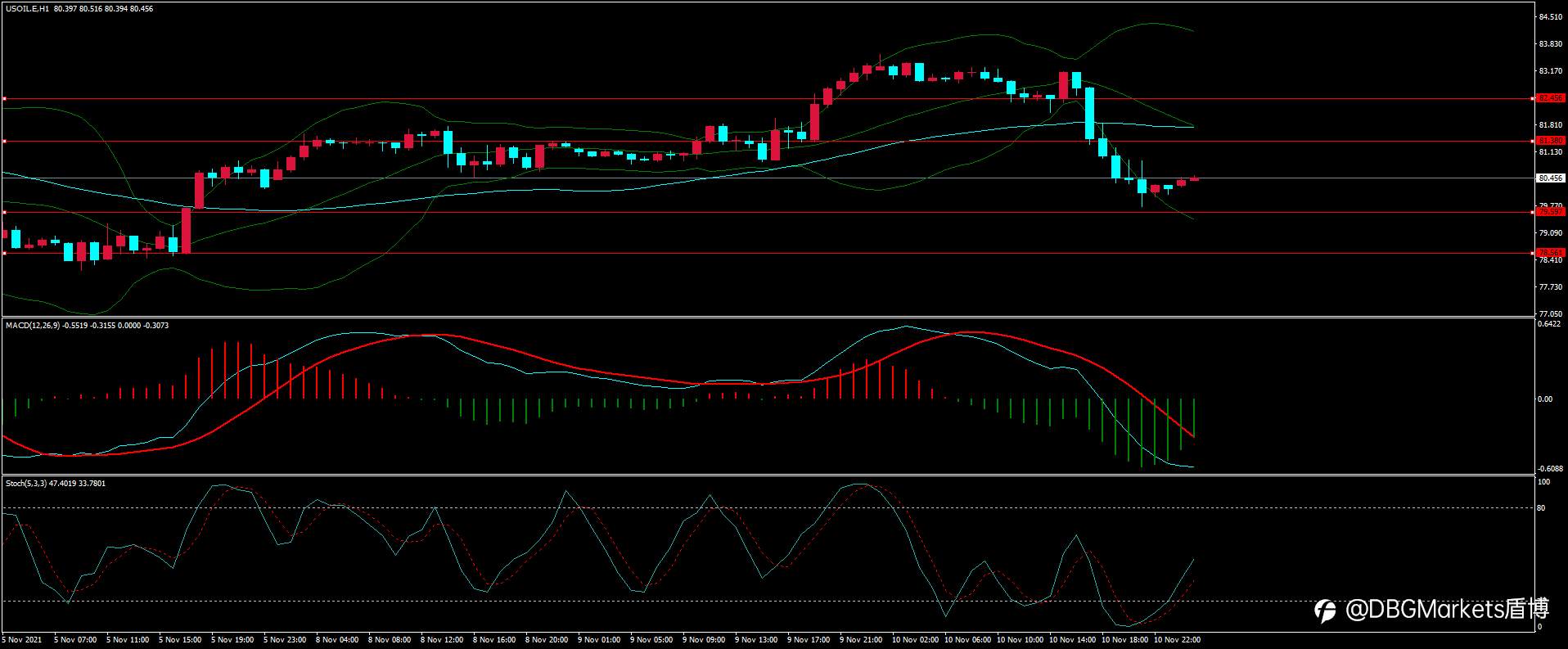Click the 9 Nov 13:00 time label
The image size is (1568, 649).
pos(756,640)
